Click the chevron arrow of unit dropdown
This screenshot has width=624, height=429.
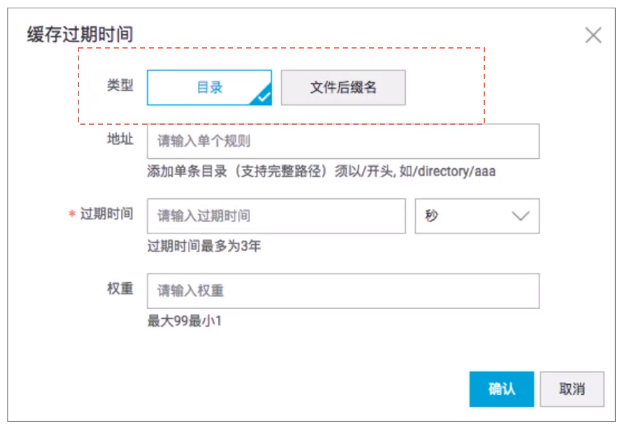pyautogui.click(x=520, y=216)
